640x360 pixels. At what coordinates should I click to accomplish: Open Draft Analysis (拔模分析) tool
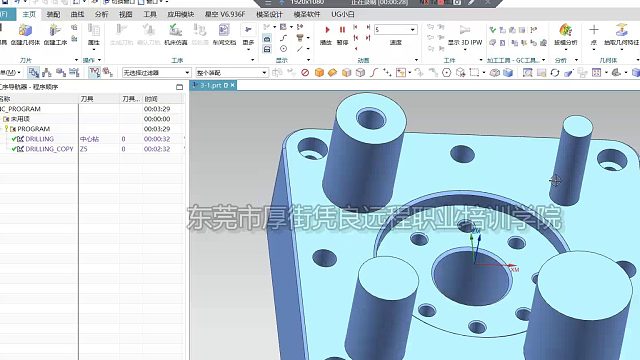tap(565, 34)
